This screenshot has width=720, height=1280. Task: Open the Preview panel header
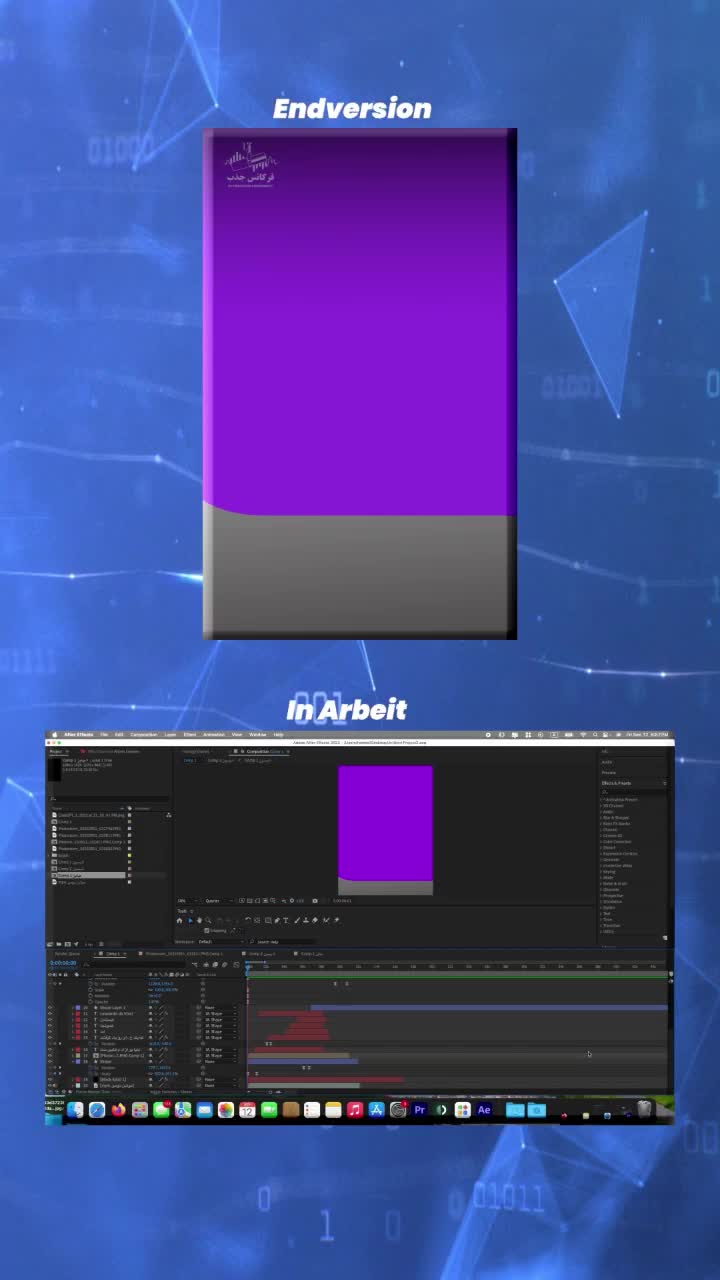coord(610,773)
